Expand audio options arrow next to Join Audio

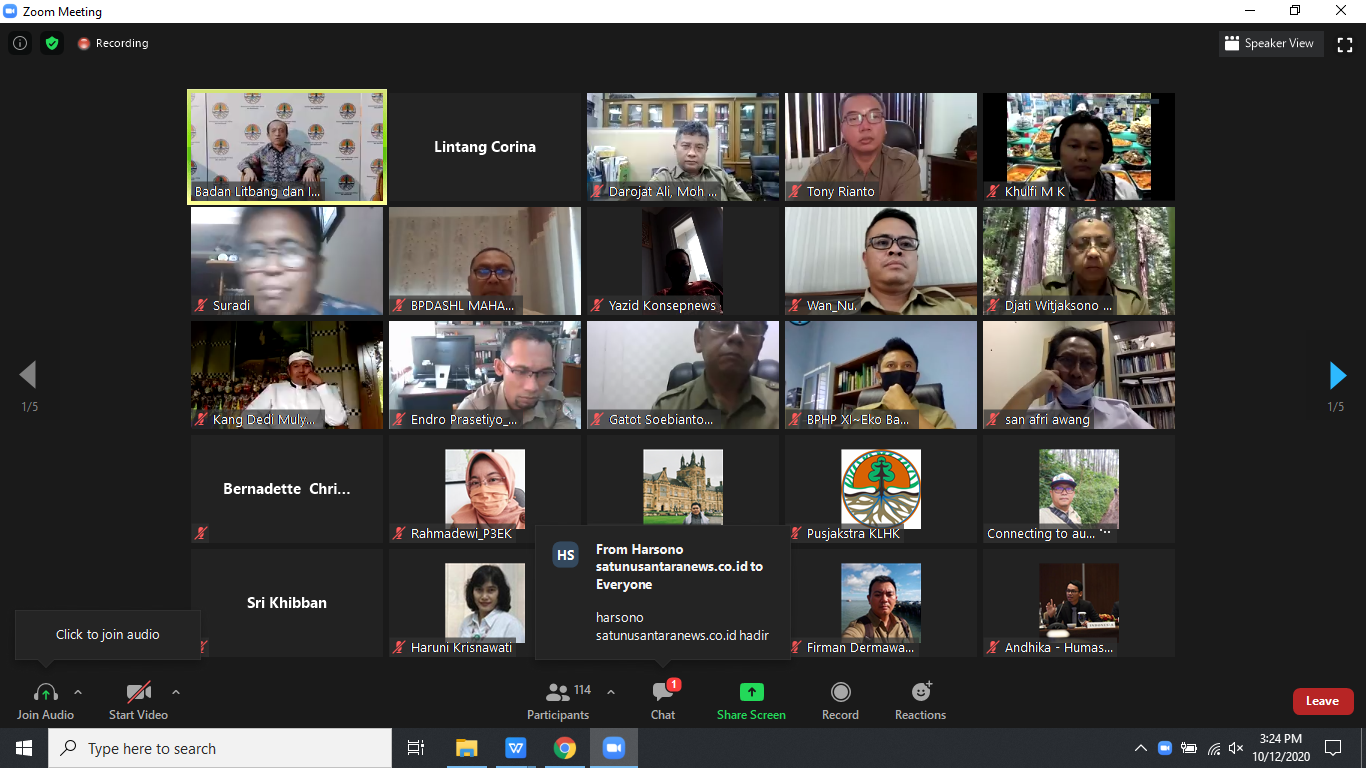78,692
